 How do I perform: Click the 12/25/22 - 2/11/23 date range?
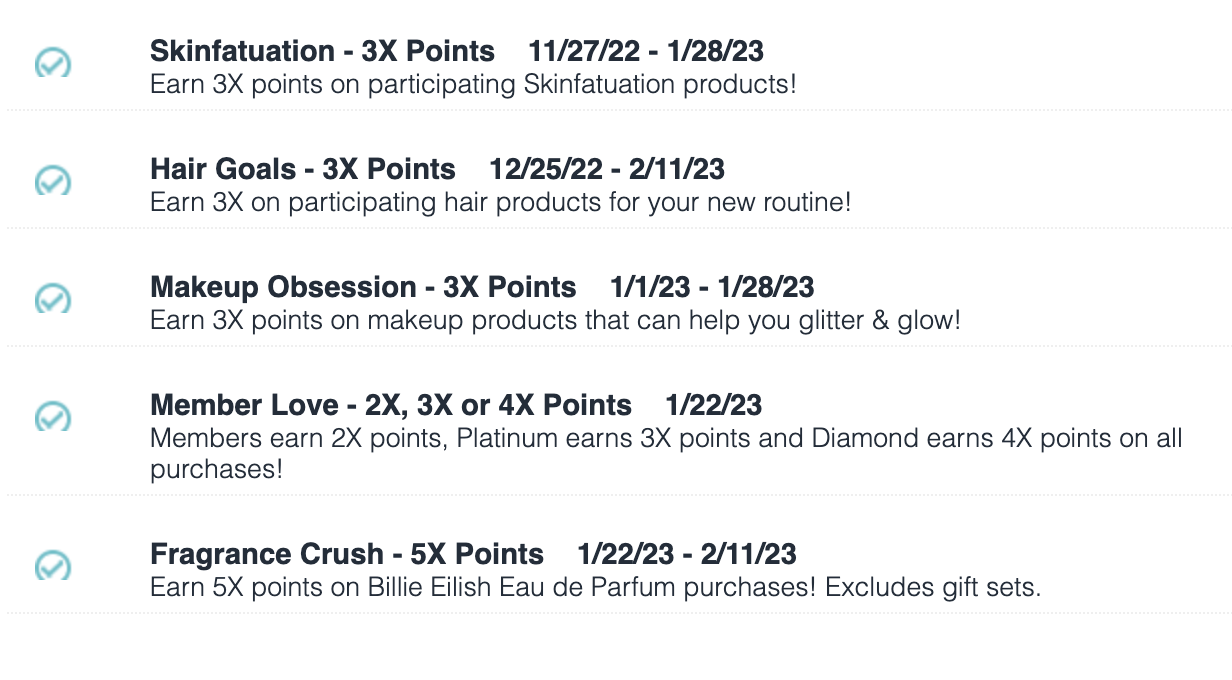point(607,169)
